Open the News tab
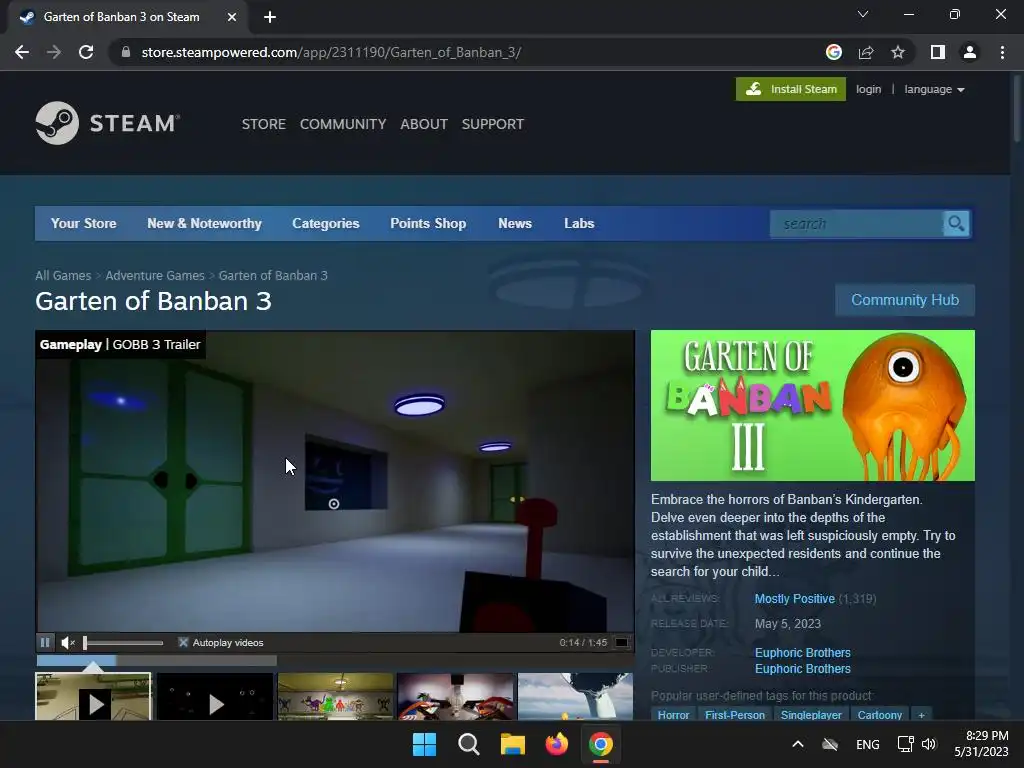This screenshot has height=768, width=1024. coord(515,223)
